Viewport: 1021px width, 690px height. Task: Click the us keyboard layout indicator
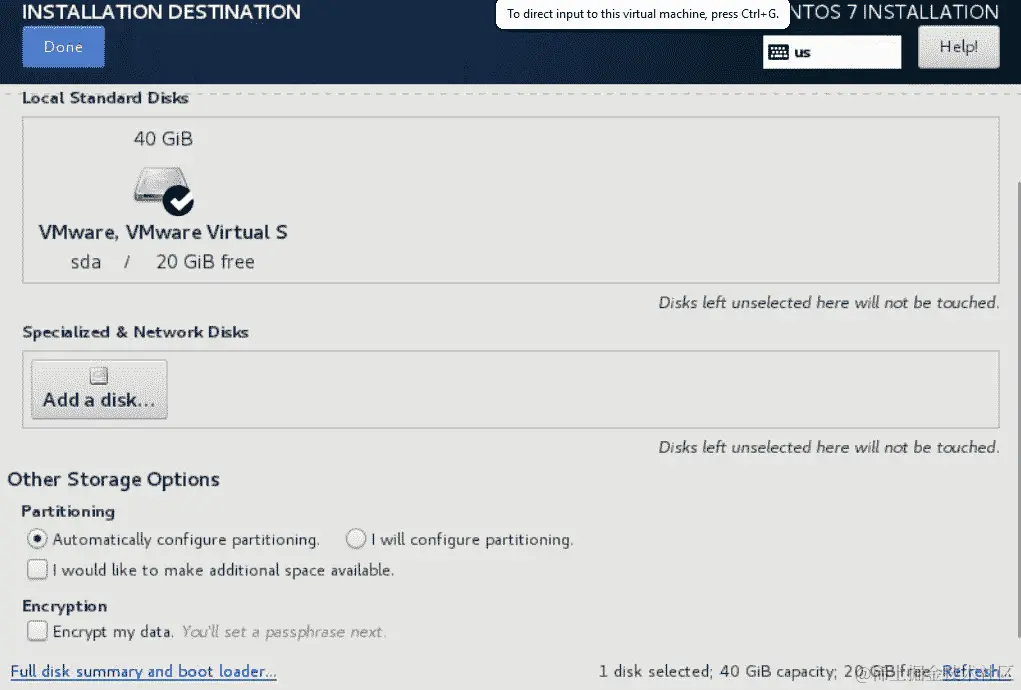pos(832,52)
